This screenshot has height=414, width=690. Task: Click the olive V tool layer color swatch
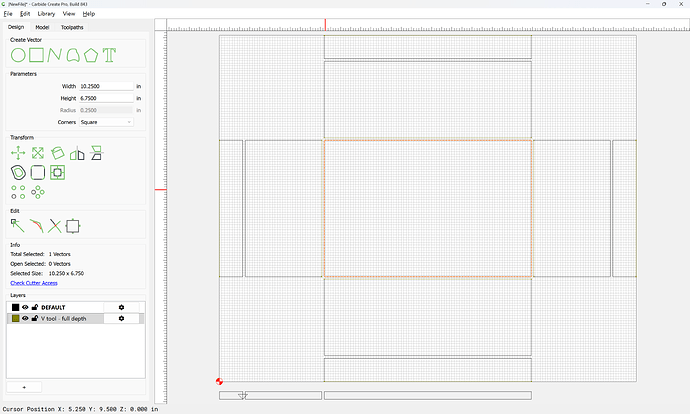click(15, 318)
